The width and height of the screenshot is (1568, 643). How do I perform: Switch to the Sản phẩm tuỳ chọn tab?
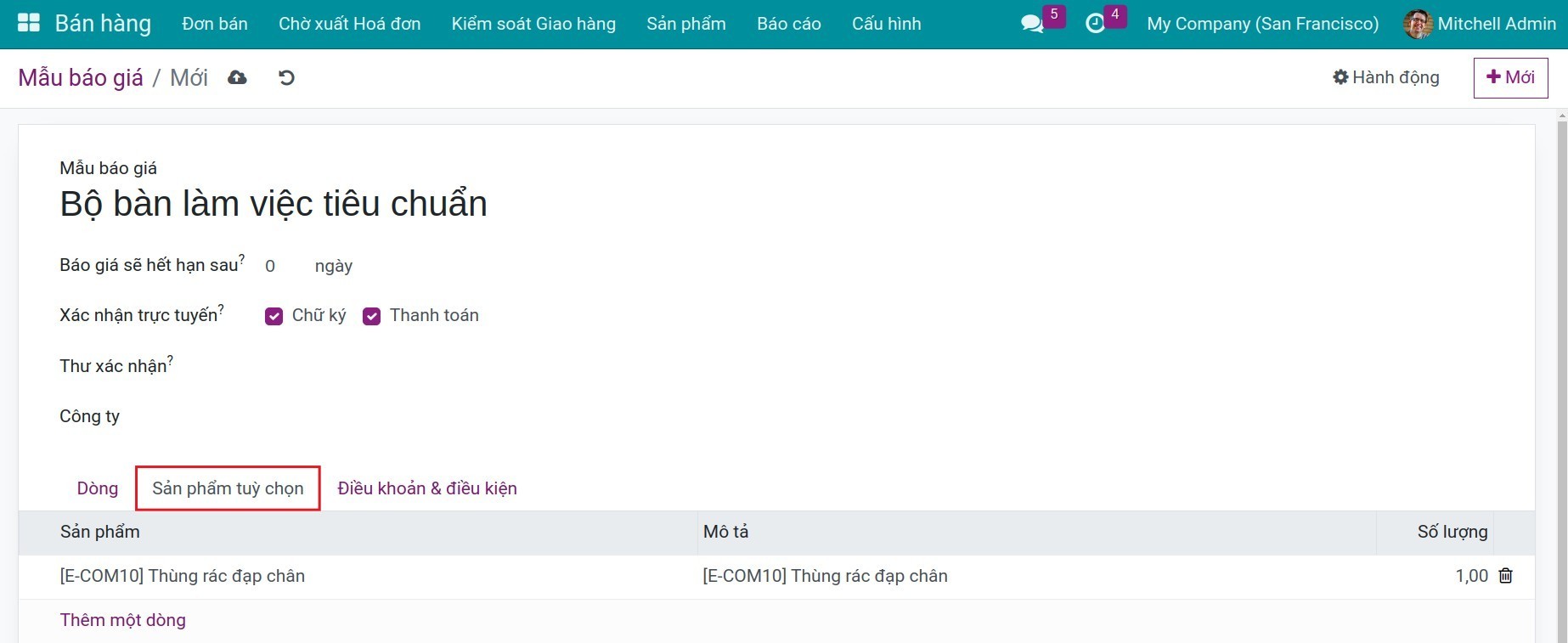pyautogui.click(x=228, y=488)
